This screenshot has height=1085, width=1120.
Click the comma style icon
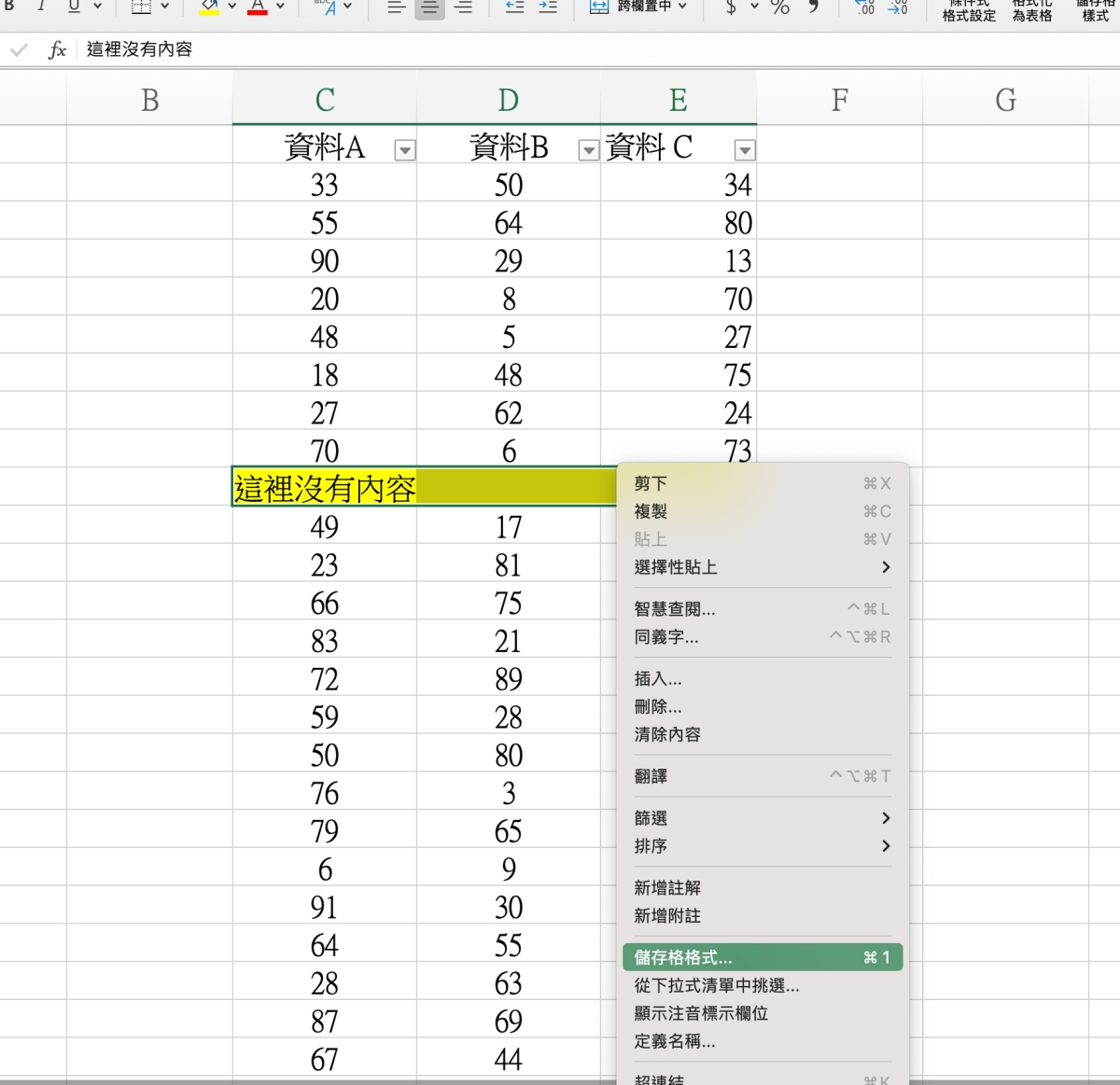814,7
